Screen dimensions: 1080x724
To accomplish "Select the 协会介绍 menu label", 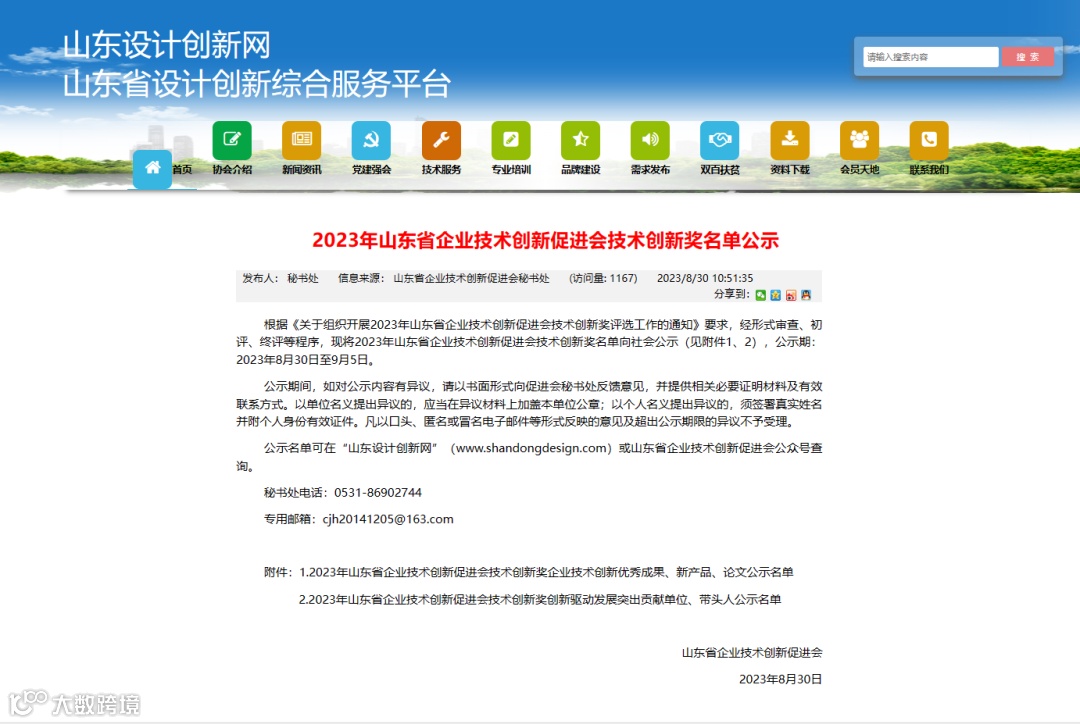I will tap(232, 169).
